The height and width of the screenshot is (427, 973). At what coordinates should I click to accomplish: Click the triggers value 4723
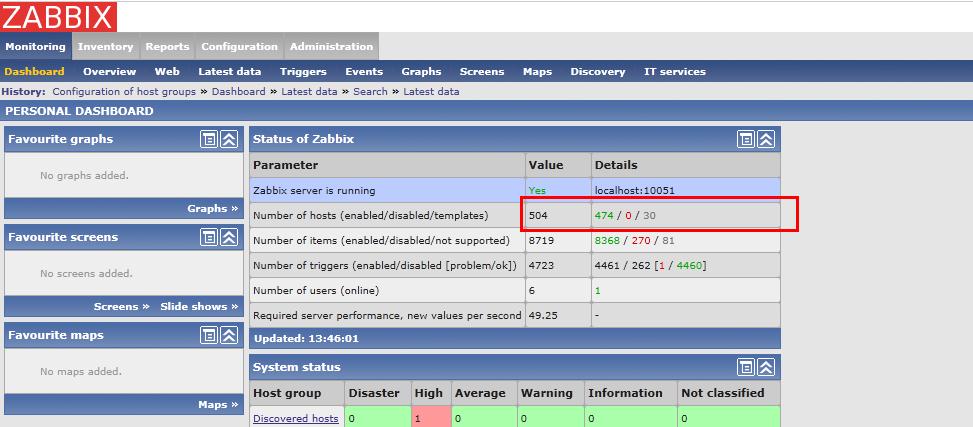[541, 266]
